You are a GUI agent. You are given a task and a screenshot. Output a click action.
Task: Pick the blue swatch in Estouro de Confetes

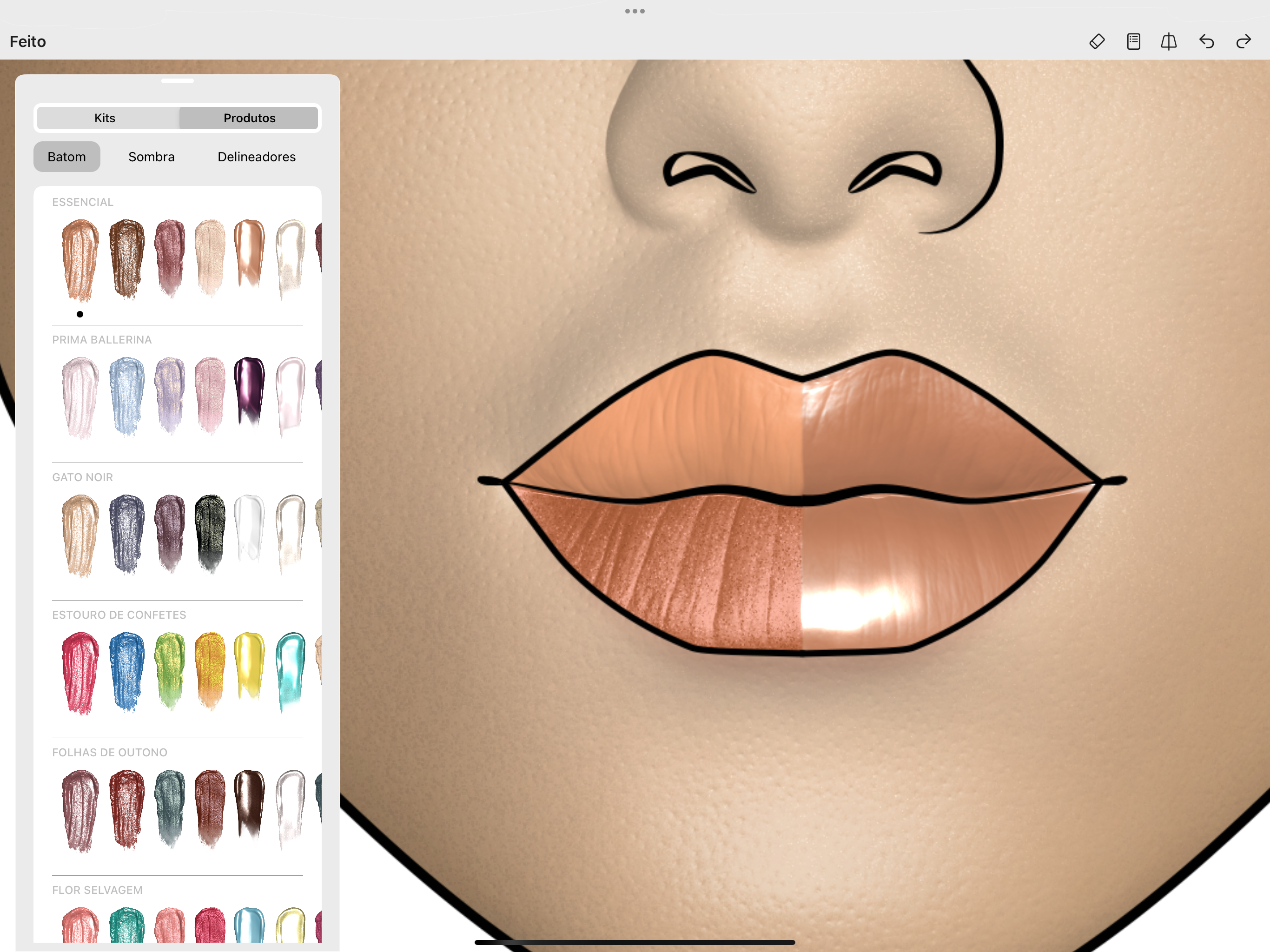pos(126,672)
